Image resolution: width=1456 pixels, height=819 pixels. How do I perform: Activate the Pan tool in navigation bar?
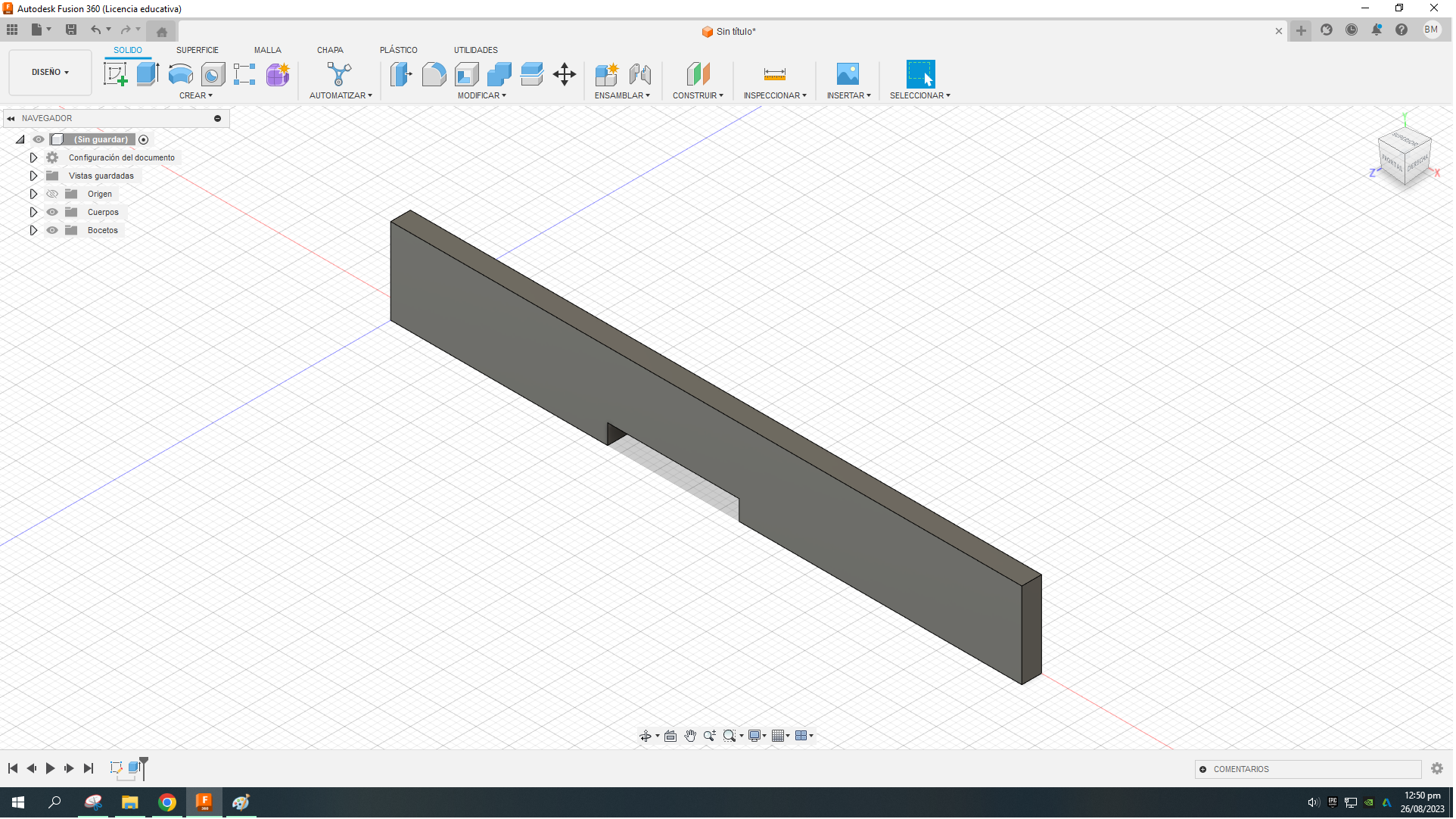point(690,735)
